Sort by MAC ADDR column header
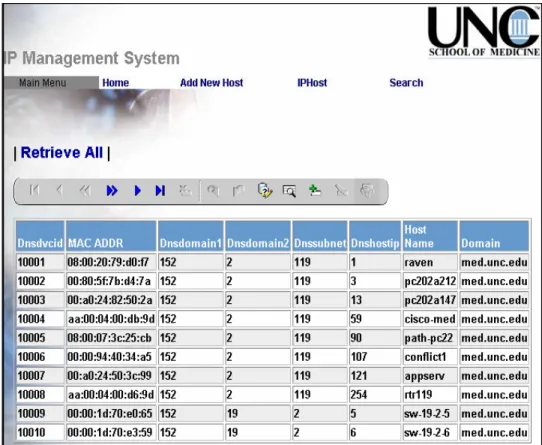Viewport: 542px width, 445px height. pyautogui.click(x=111, y=236)
